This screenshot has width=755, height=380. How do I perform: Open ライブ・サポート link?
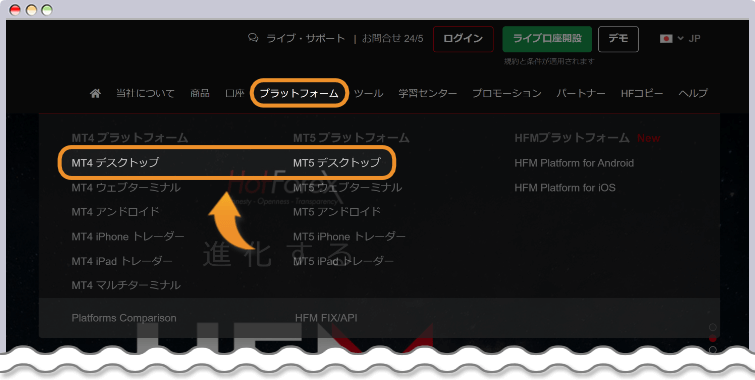[306, 39]
